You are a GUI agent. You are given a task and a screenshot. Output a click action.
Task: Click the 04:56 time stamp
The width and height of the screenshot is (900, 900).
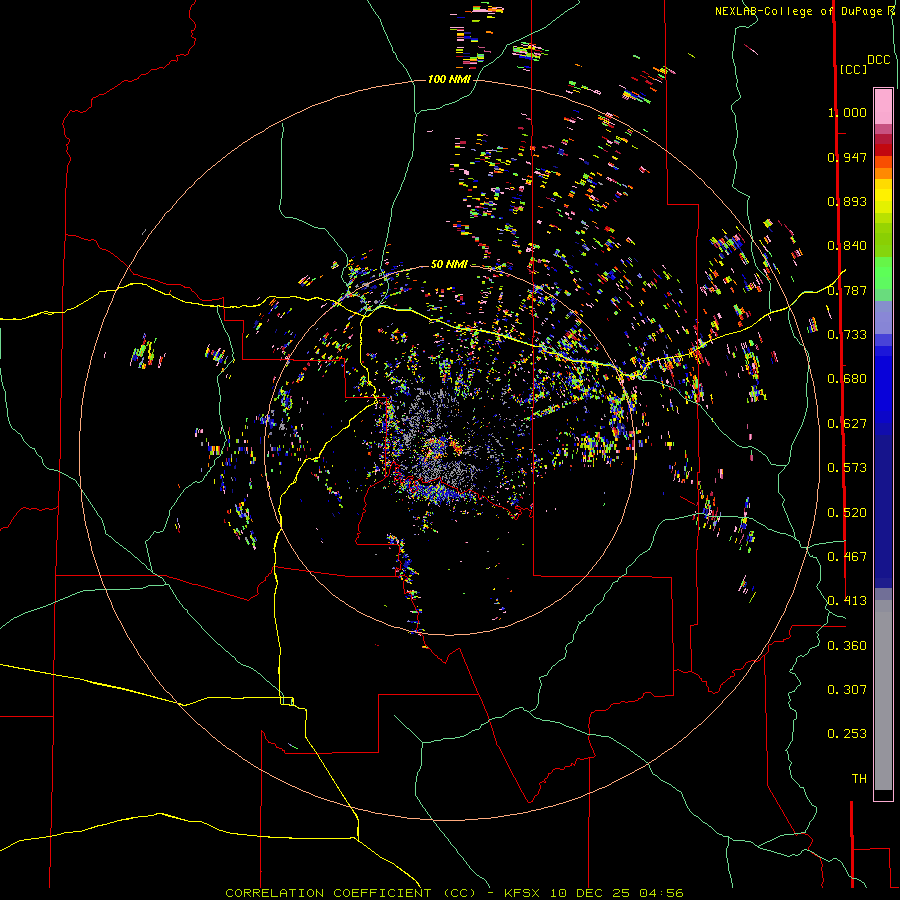point(662,893)
